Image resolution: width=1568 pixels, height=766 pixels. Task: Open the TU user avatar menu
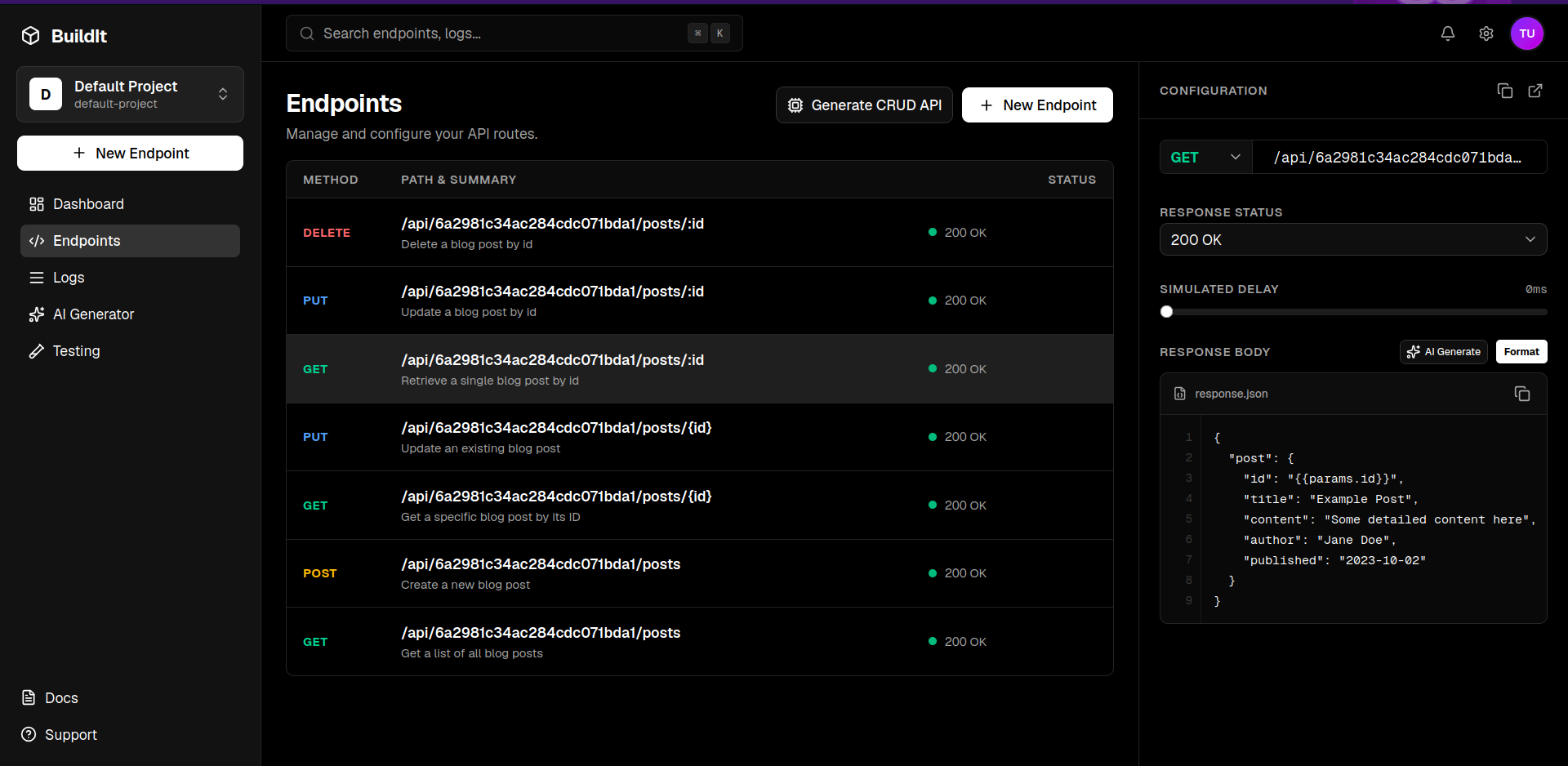[x=1527, y=33]
